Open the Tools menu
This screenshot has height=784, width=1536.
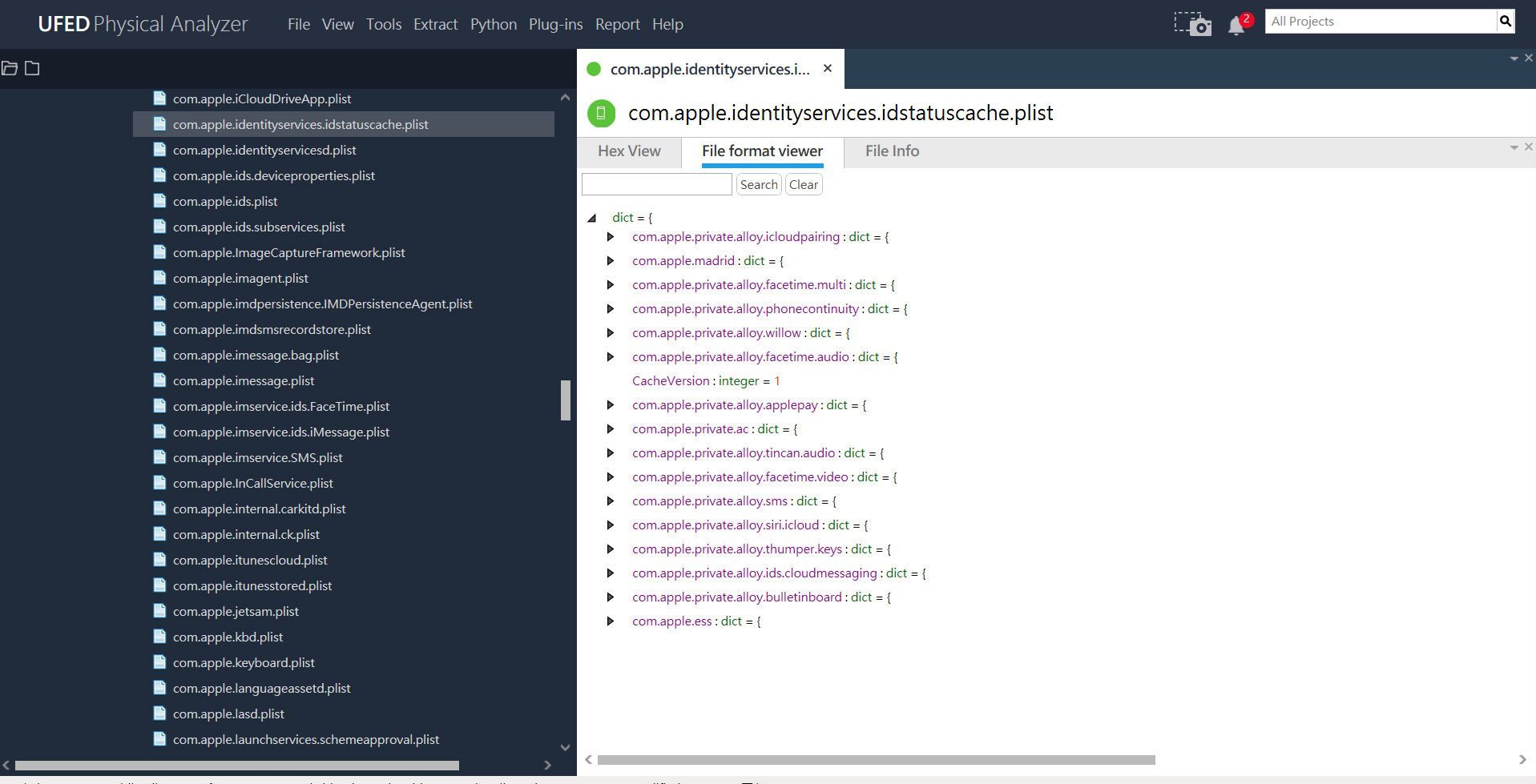coord(384,24)
